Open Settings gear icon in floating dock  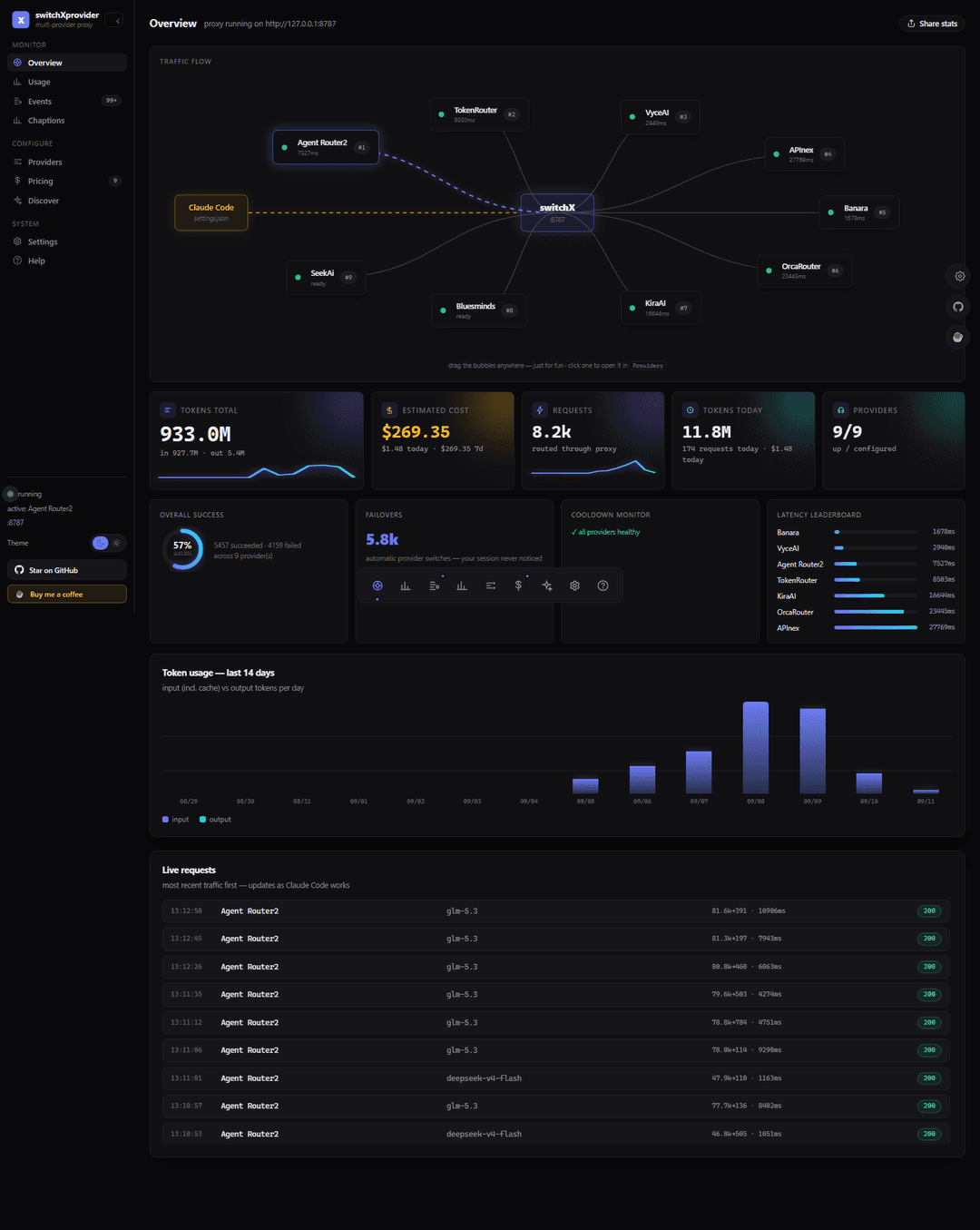click(574, 585)
